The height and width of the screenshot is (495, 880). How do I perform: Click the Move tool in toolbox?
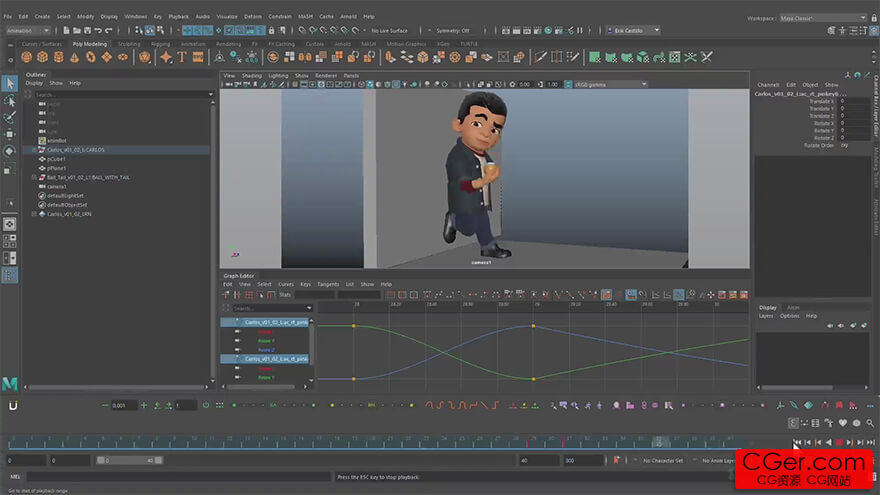[10, 134]
